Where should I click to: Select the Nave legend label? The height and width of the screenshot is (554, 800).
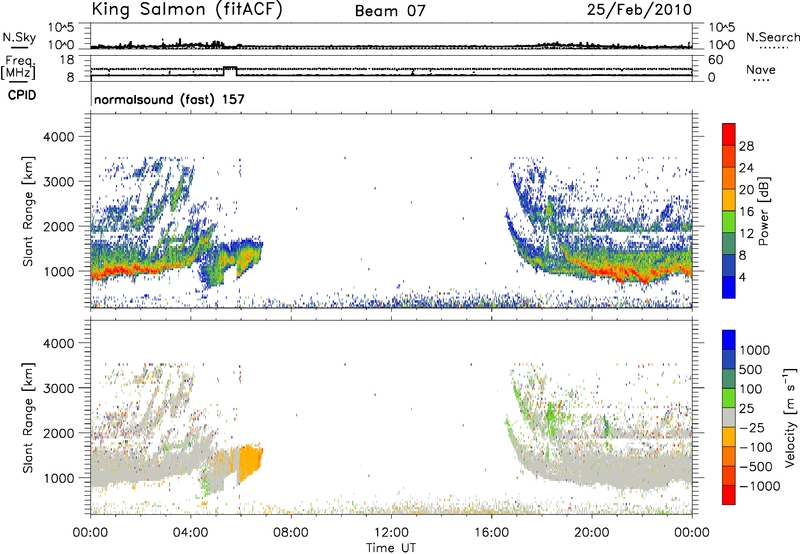[x=761, y=69]
